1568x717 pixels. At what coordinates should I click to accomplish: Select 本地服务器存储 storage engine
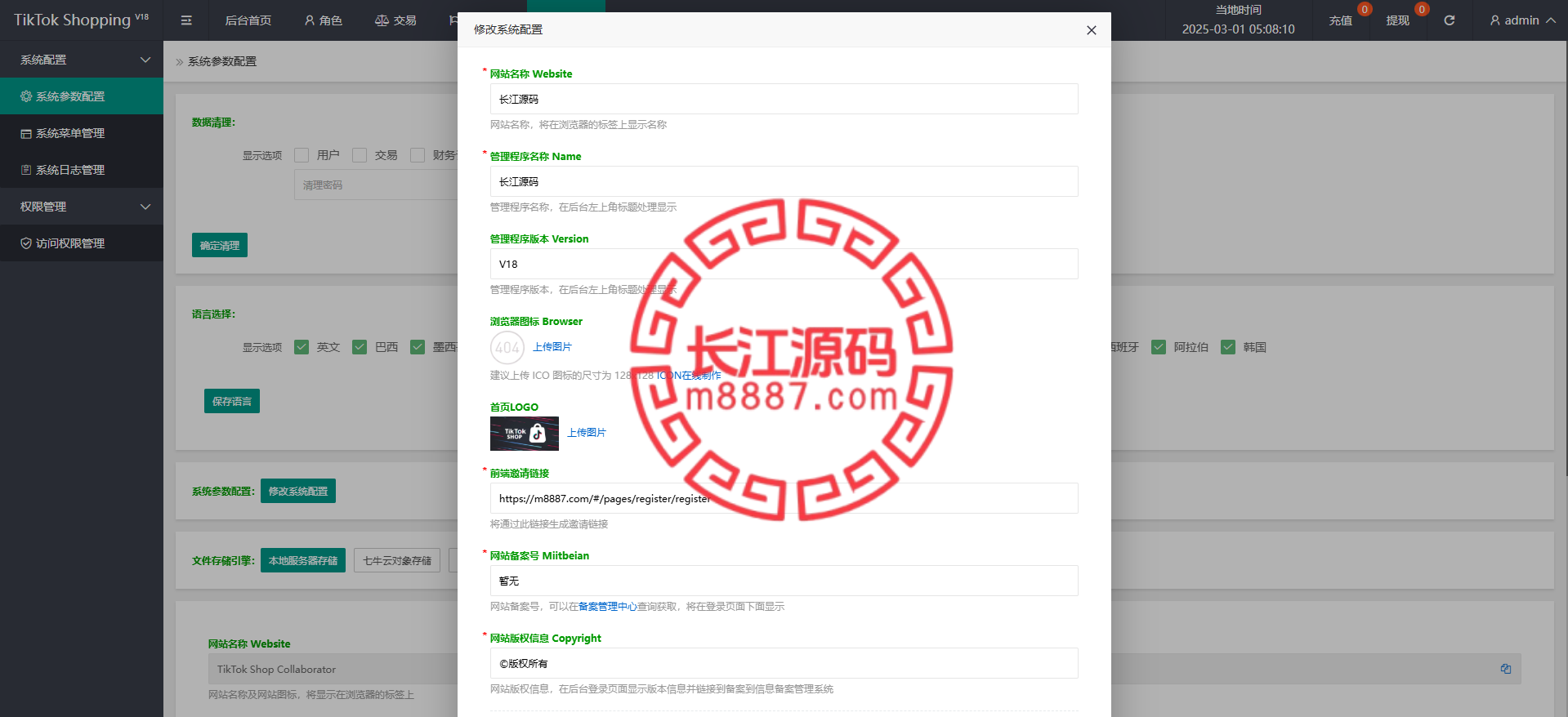303,560
